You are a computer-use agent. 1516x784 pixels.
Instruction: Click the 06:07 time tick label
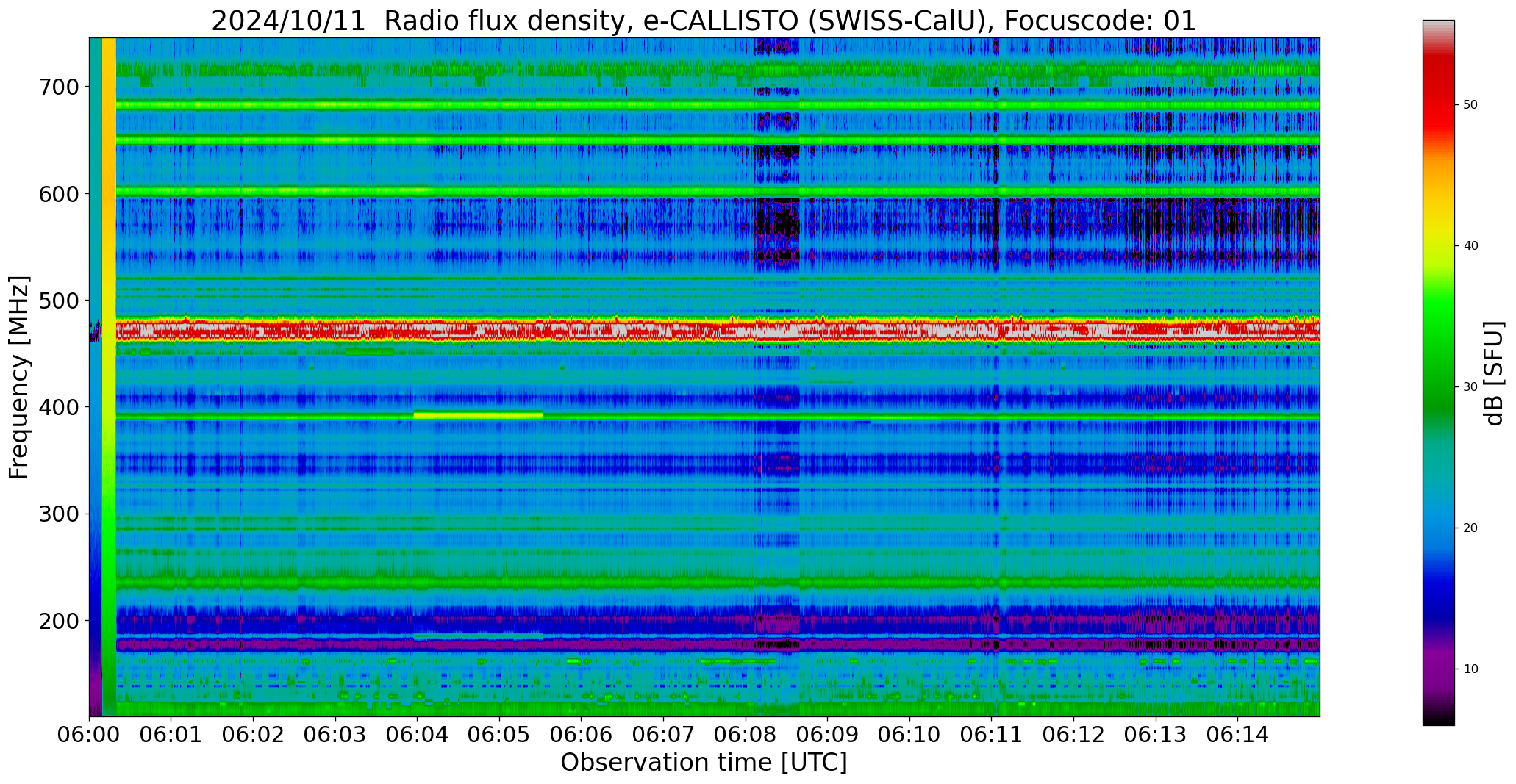pyautogui.click(x=664, y=734)
